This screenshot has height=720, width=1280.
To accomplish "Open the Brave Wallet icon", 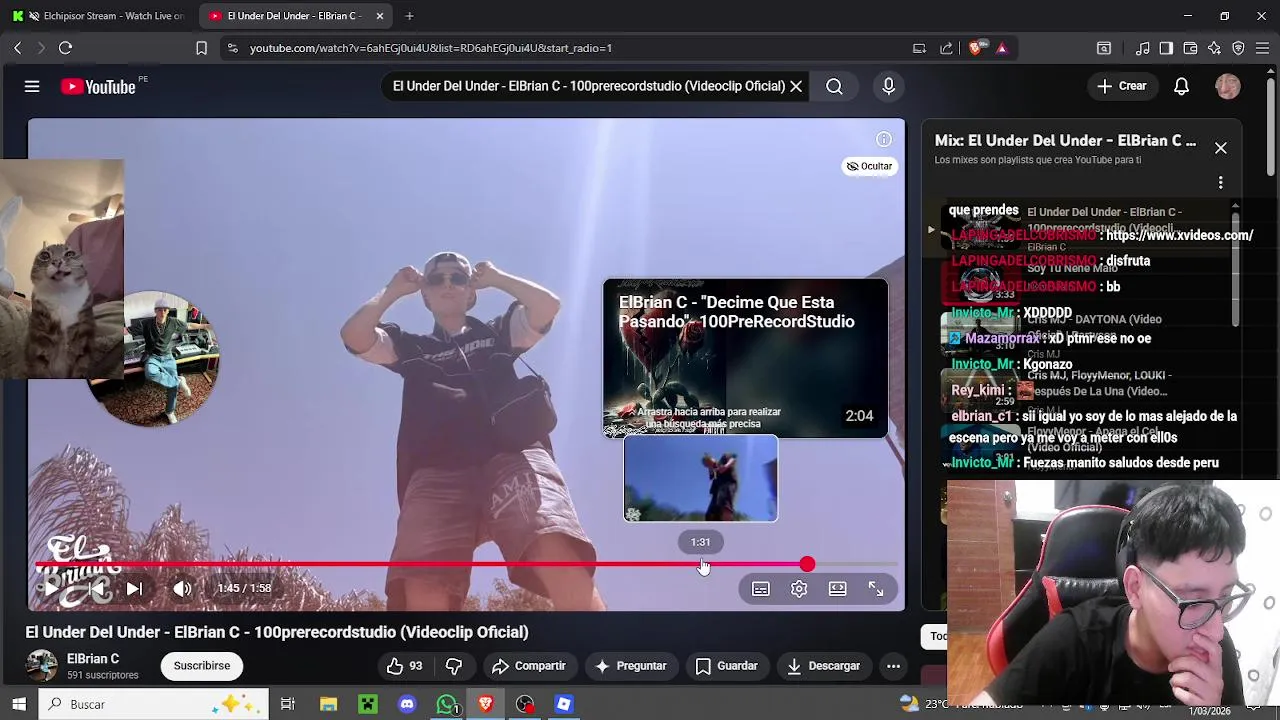I will [x=1190, y=48].
